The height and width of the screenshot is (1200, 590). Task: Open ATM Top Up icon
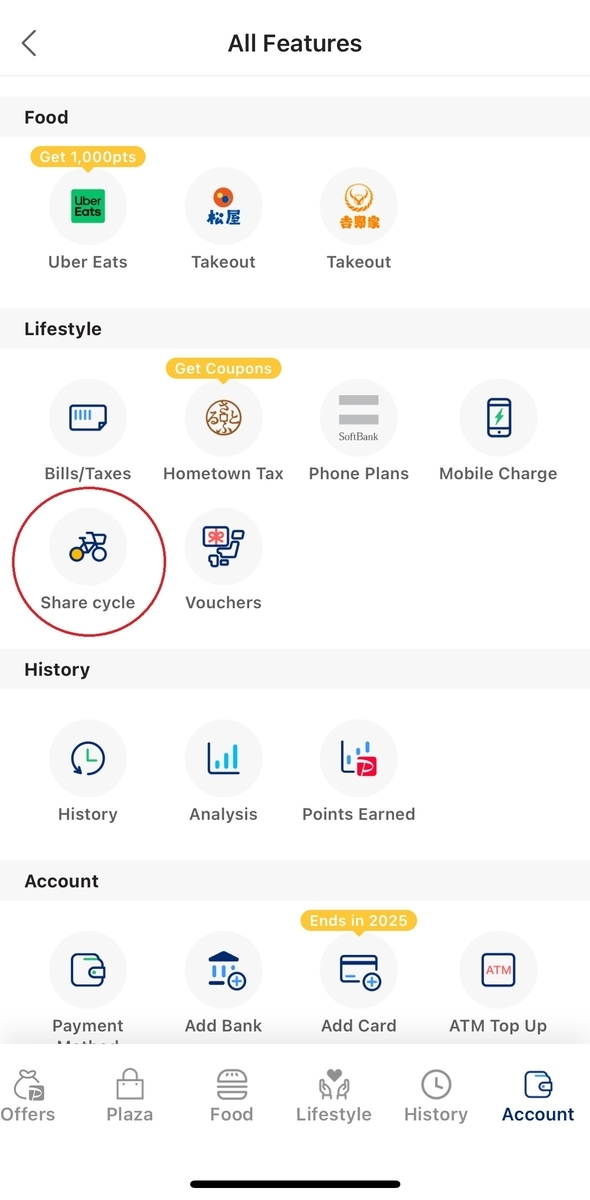[498, 970]
